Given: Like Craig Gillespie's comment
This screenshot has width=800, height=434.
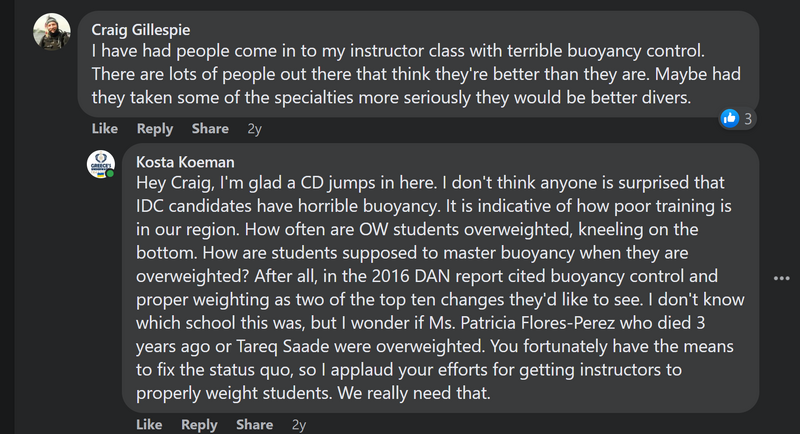Looking at the screenshot, I should (104, 128).
